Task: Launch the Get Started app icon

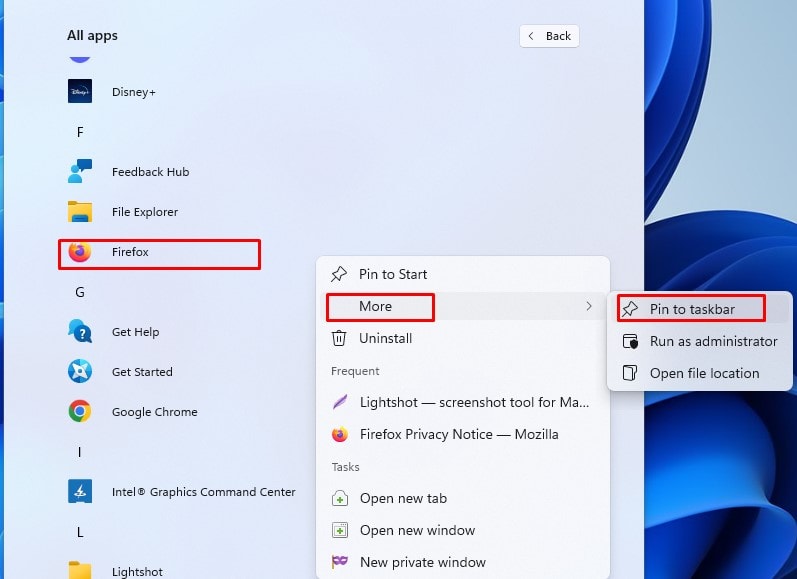Action: pos(80,372)
